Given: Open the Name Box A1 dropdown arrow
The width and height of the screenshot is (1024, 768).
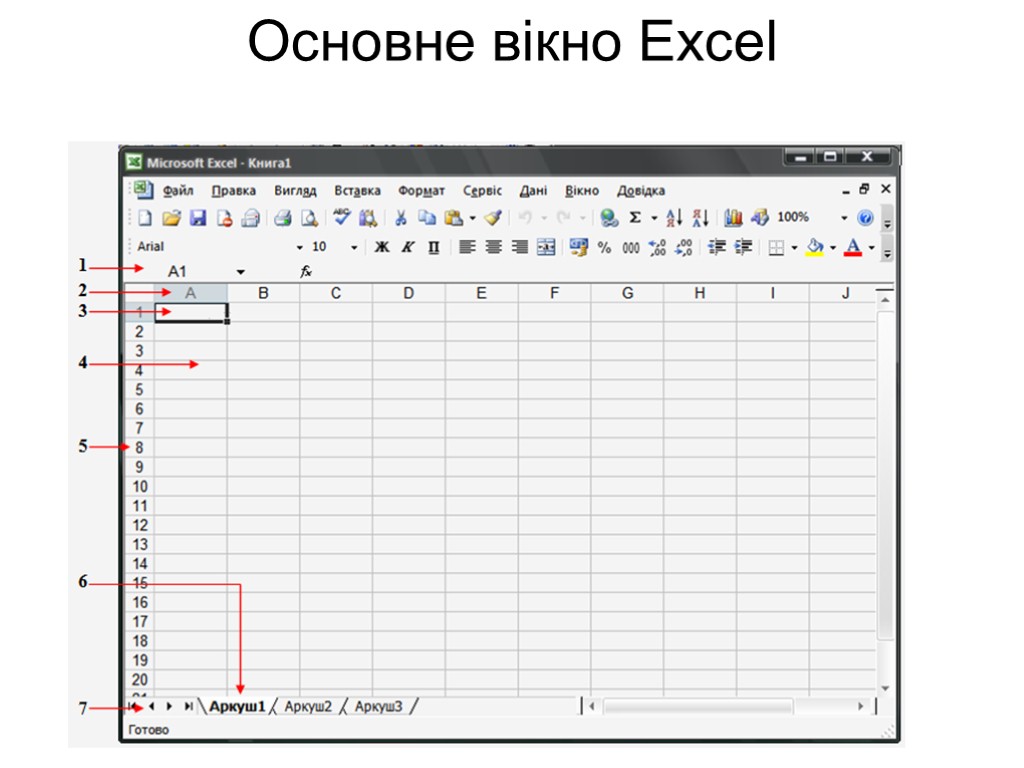Looking at the screenshot, I should pos(240,272).
